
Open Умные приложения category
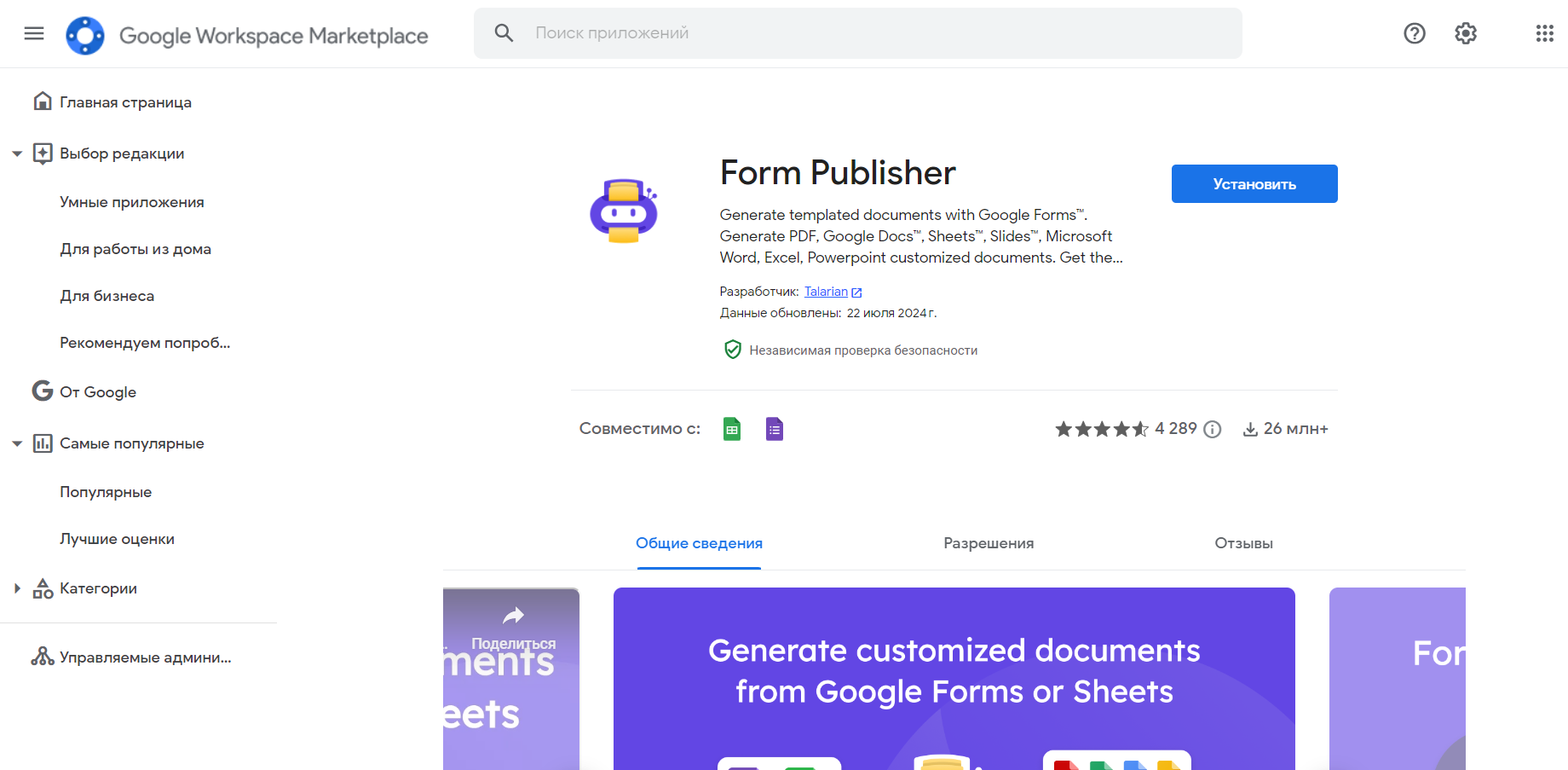coord(132,202)
